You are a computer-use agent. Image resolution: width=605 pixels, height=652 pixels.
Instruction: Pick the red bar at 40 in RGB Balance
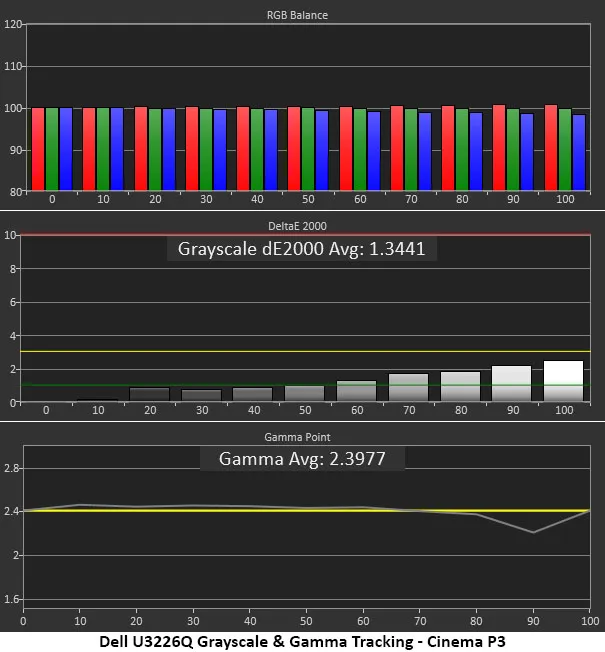(243, 149)
